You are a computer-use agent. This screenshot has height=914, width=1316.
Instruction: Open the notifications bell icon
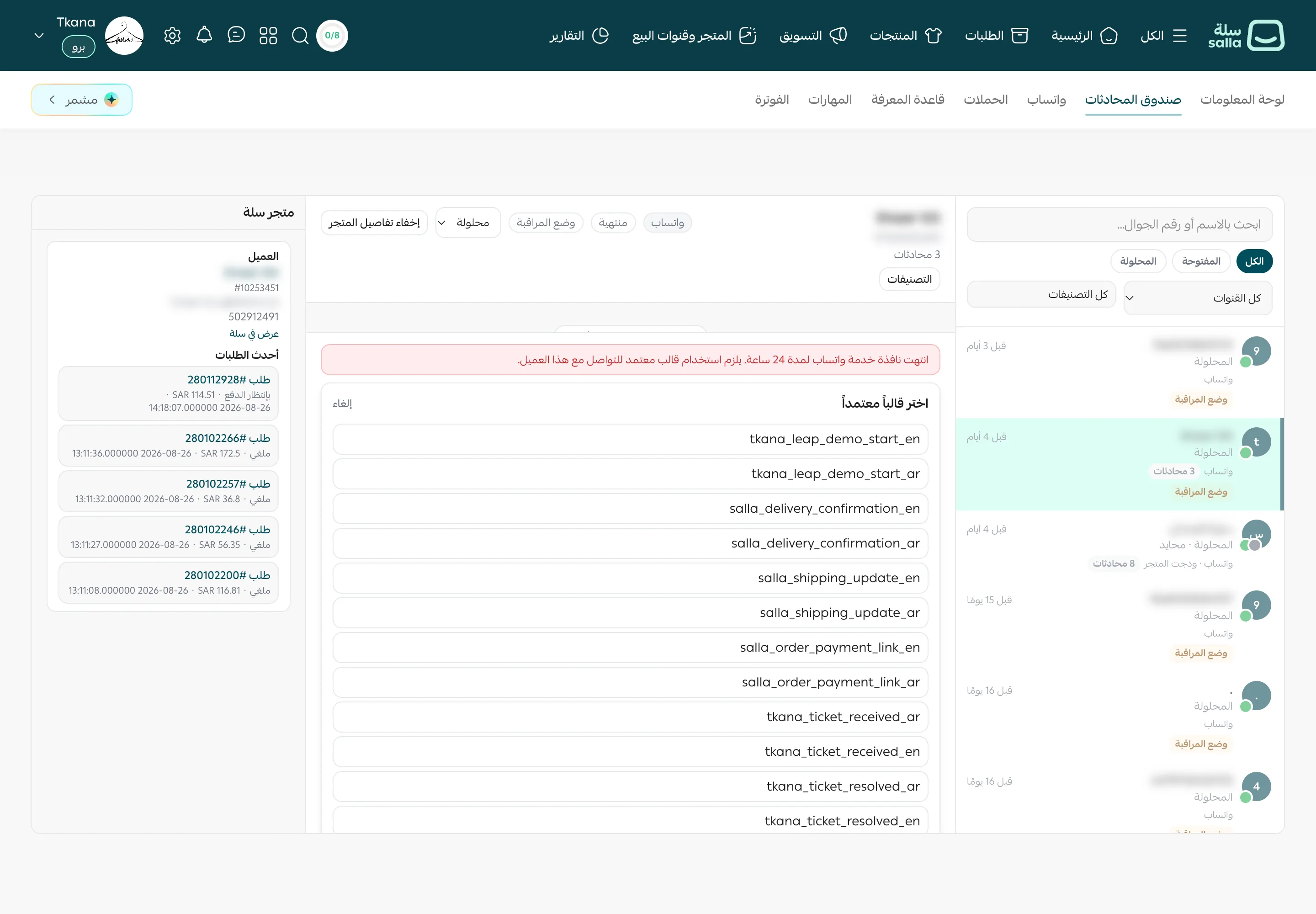(204, 36)
